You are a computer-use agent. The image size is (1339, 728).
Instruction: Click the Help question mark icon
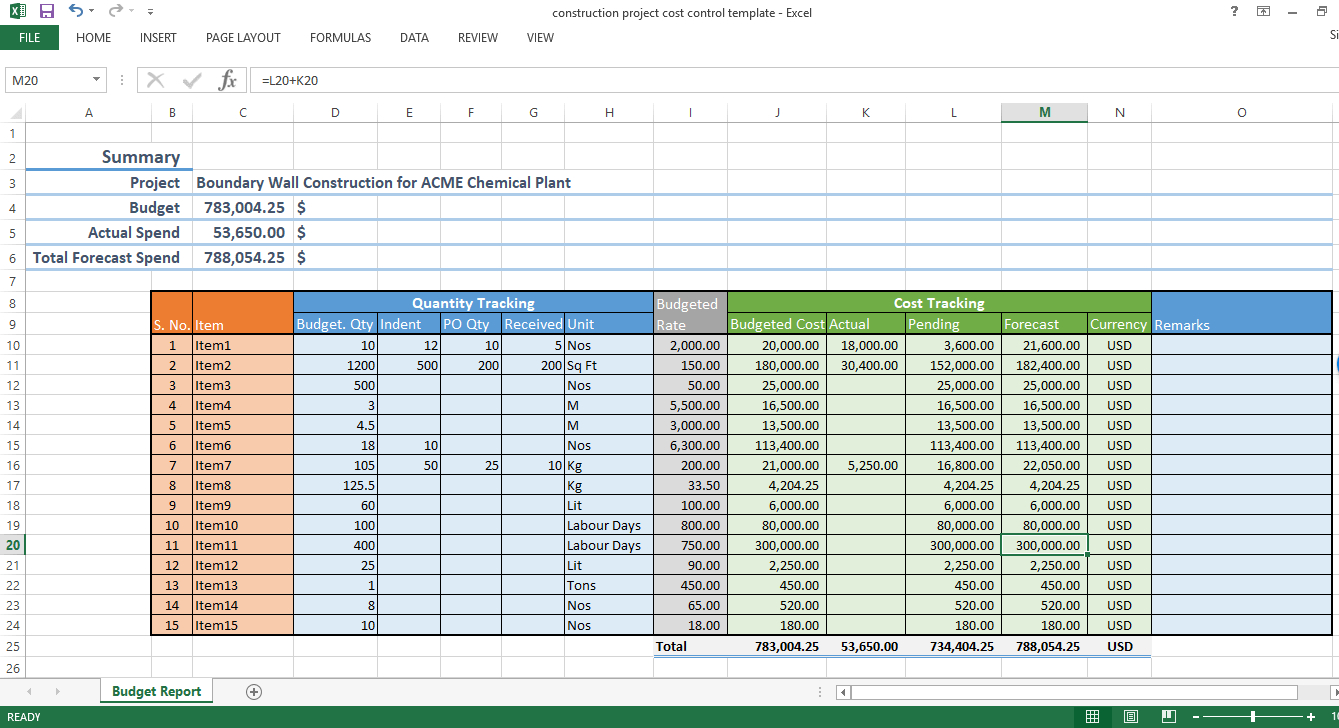[1233, 12]
